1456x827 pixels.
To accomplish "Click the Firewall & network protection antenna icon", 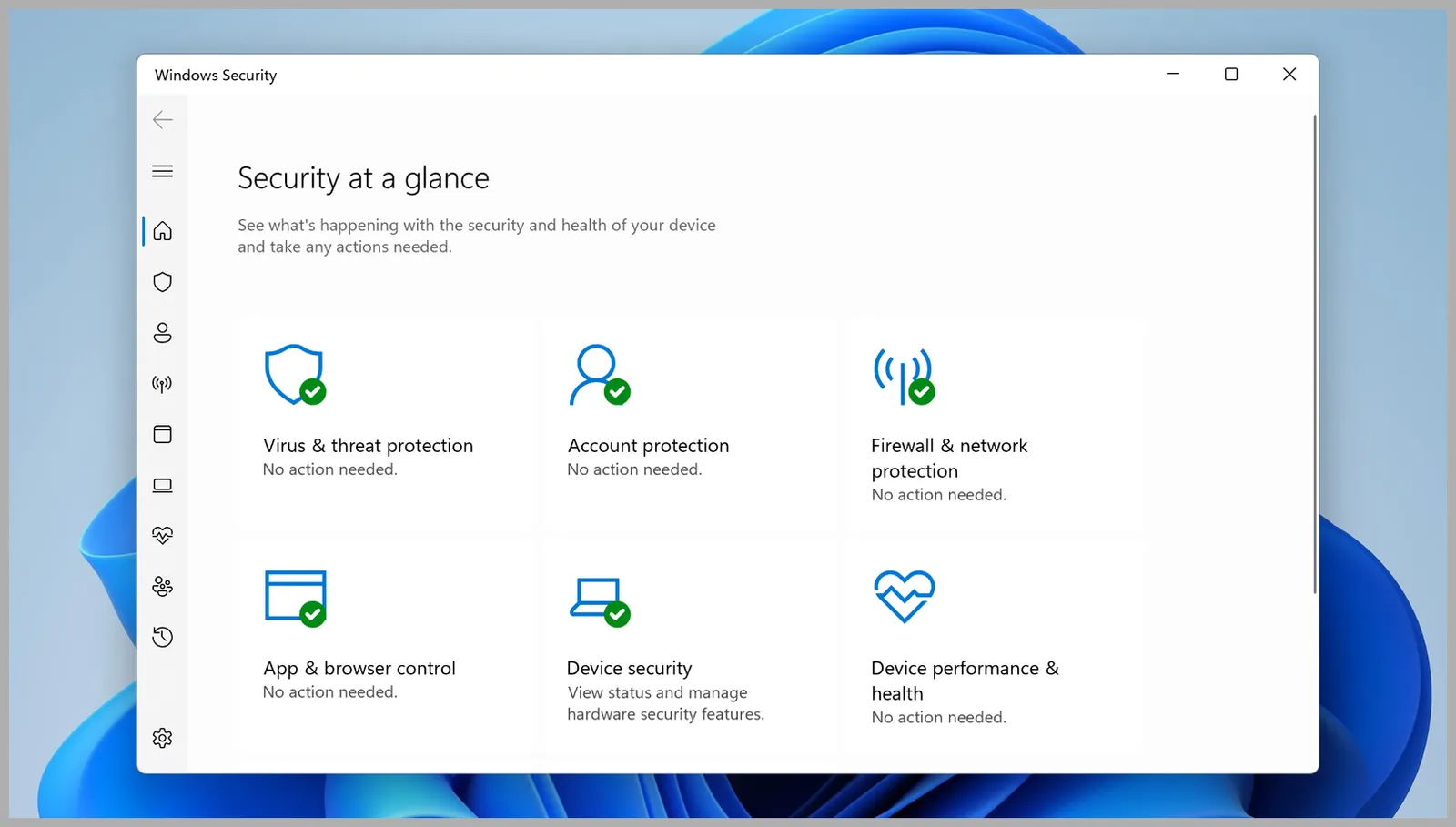I will coord(162,383).
